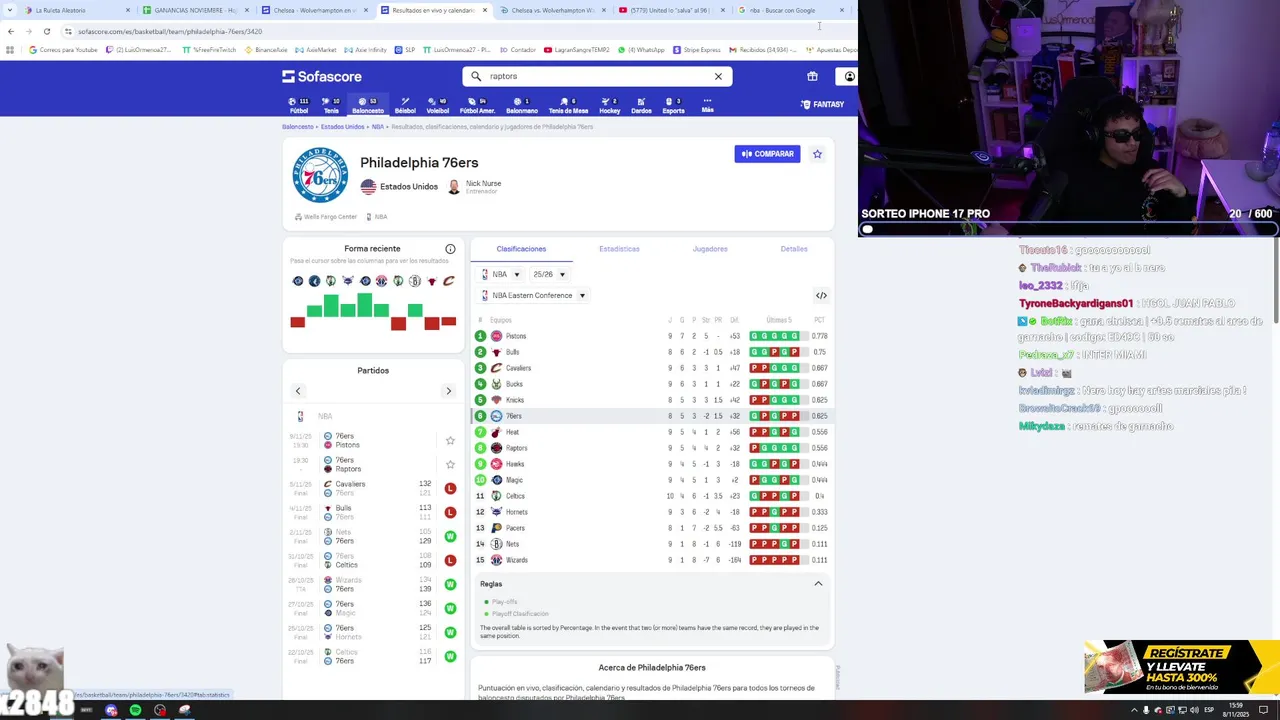Open the user profile icon
This screenshot has width=1280, height=720.
click(x=849, y=76)
